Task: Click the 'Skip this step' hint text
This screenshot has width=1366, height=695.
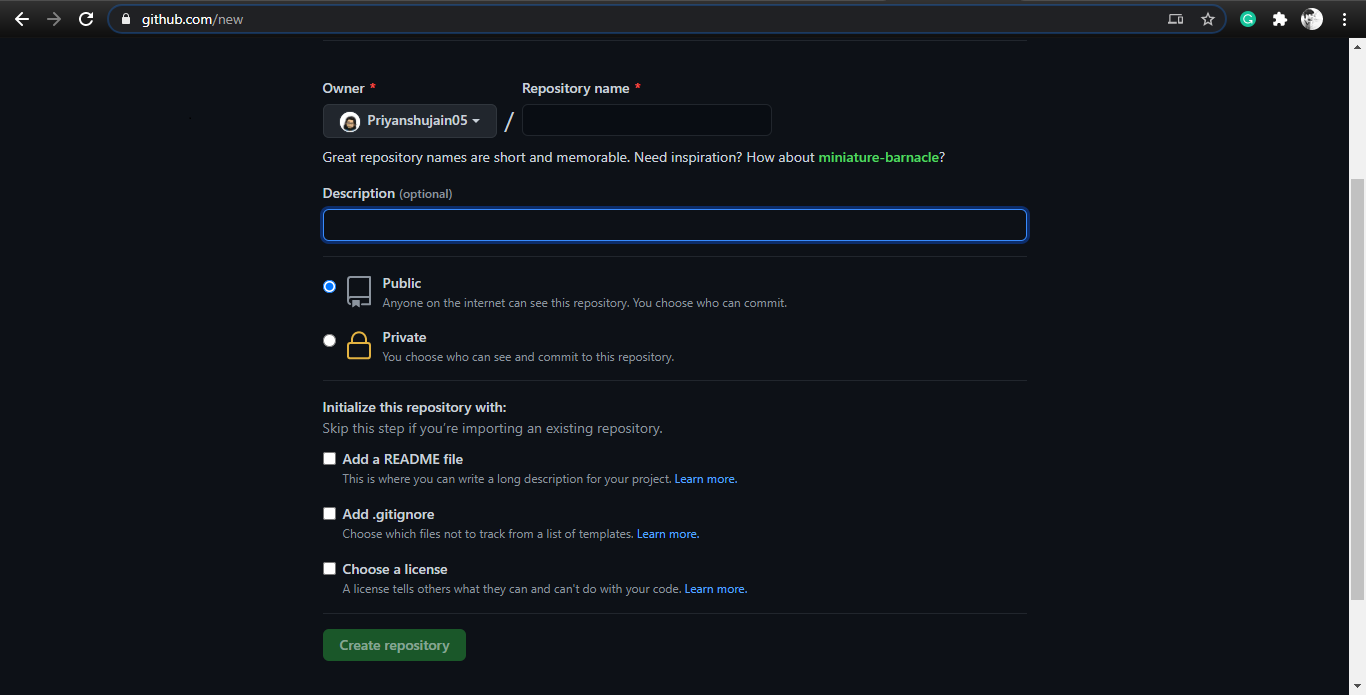Action: [492, 428]
